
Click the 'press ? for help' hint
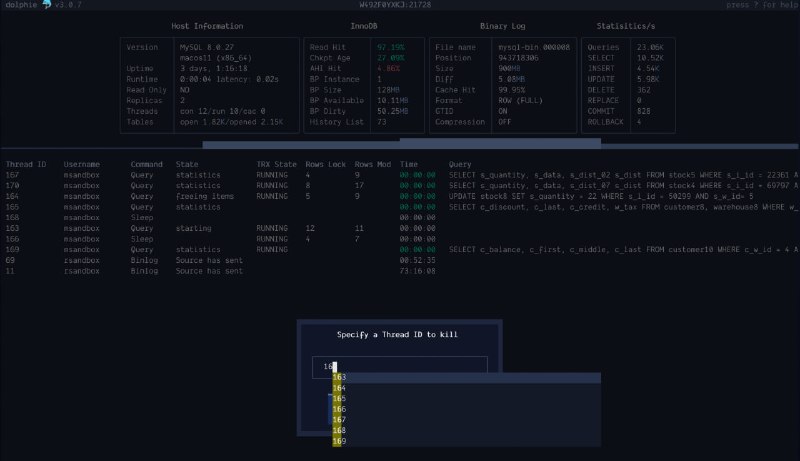[762, 5]
